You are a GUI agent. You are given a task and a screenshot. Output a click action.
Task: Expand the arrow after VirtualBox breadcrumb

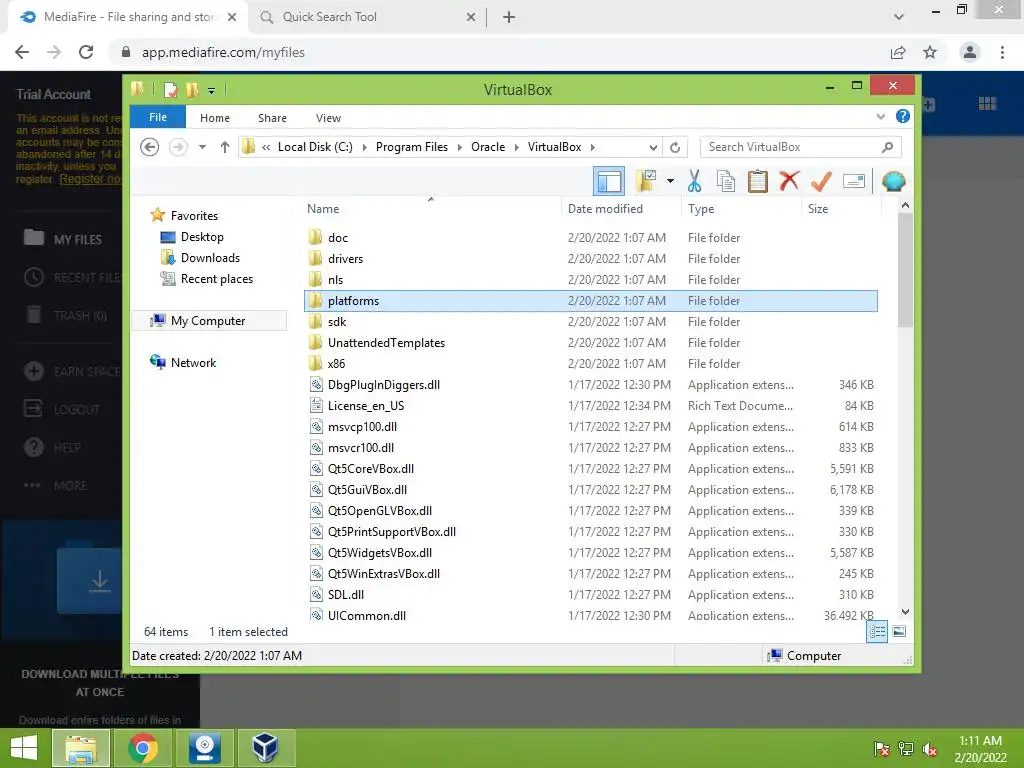click(x=592, y=147)
